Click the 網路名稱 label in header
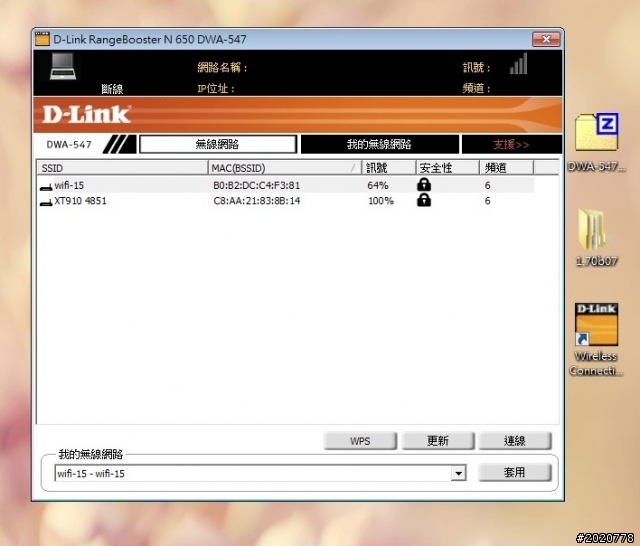The image size is (640, 546). click(222, 67)
